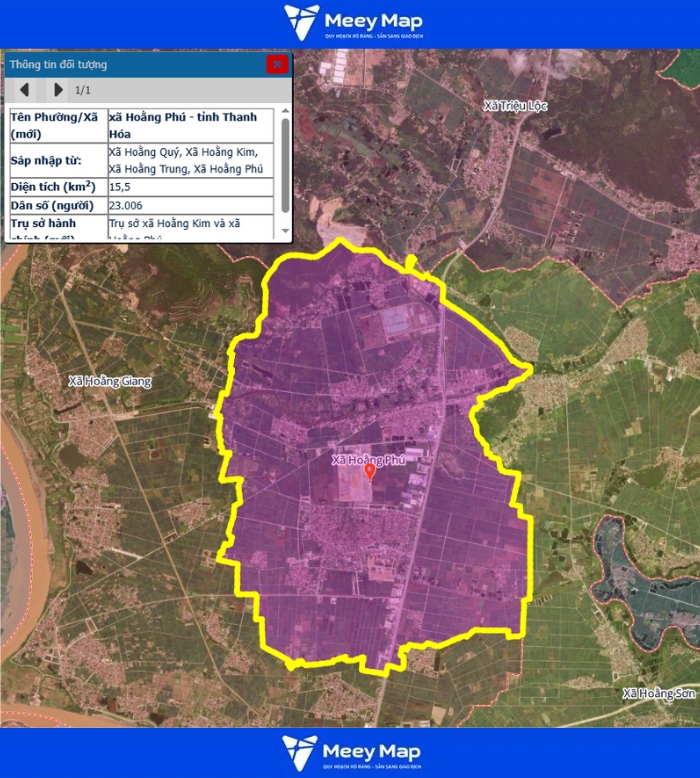Click the Meey Map logo in bottom banner

tap(352, 753)
